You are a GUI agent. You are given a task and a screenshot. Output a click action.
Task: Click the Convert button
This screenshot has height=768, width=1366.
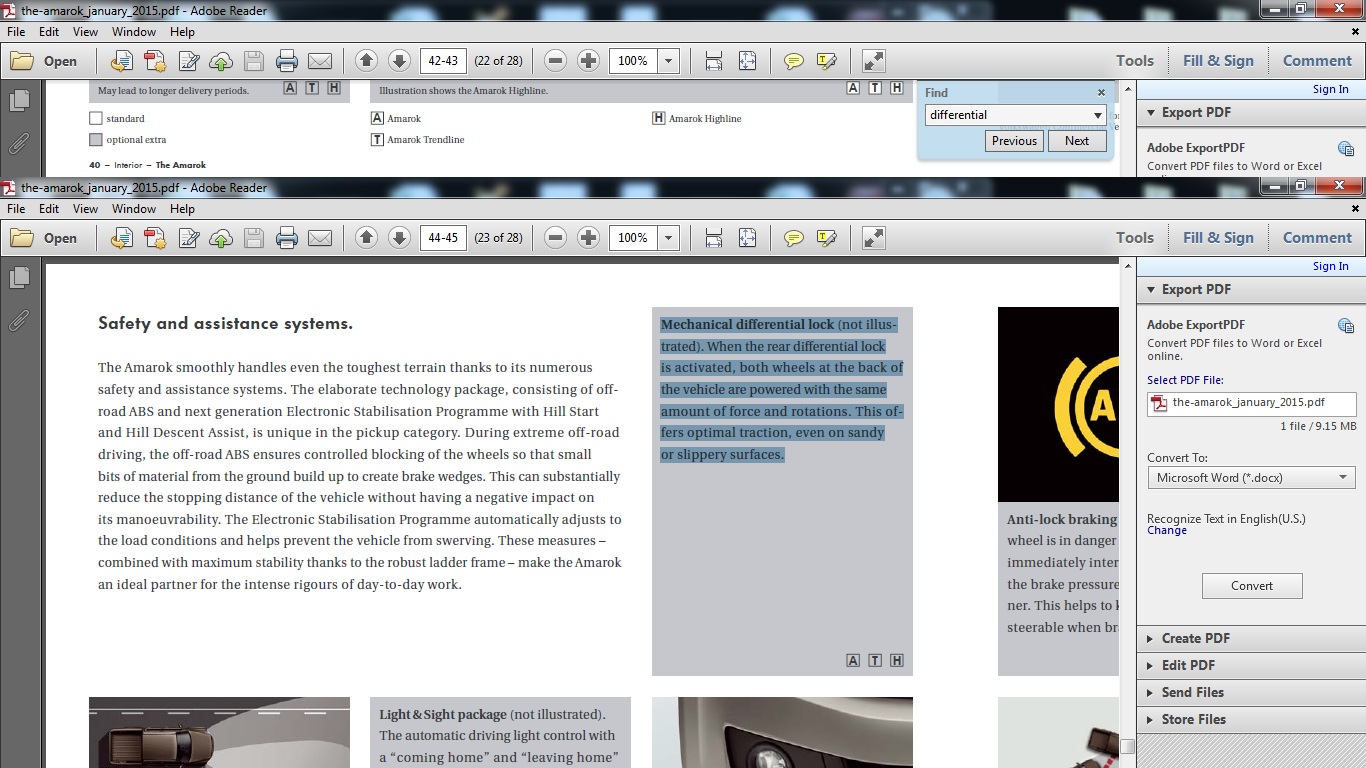1251,586
